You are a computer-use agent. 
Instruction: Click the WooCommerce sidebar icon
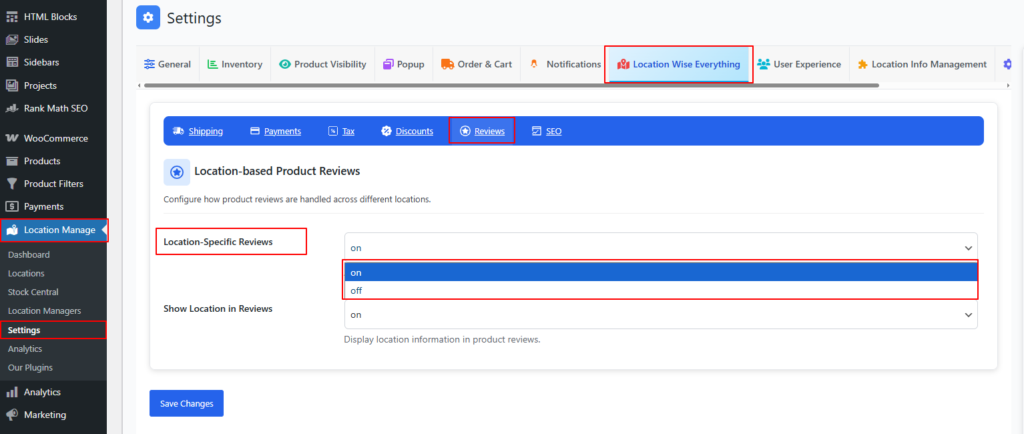pos(12,138)
